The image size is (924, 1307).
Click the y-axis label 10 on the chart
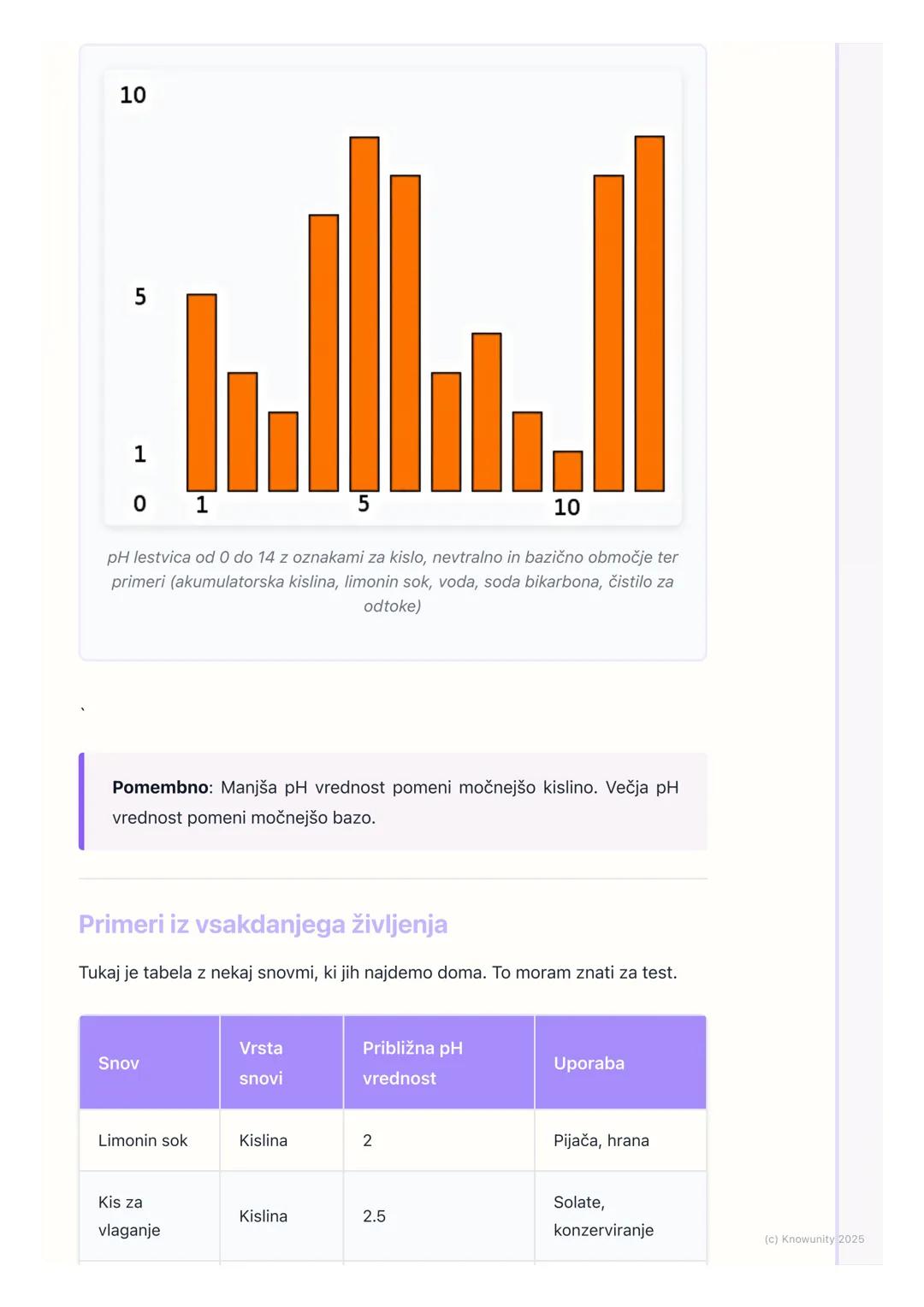pos(133,95)
